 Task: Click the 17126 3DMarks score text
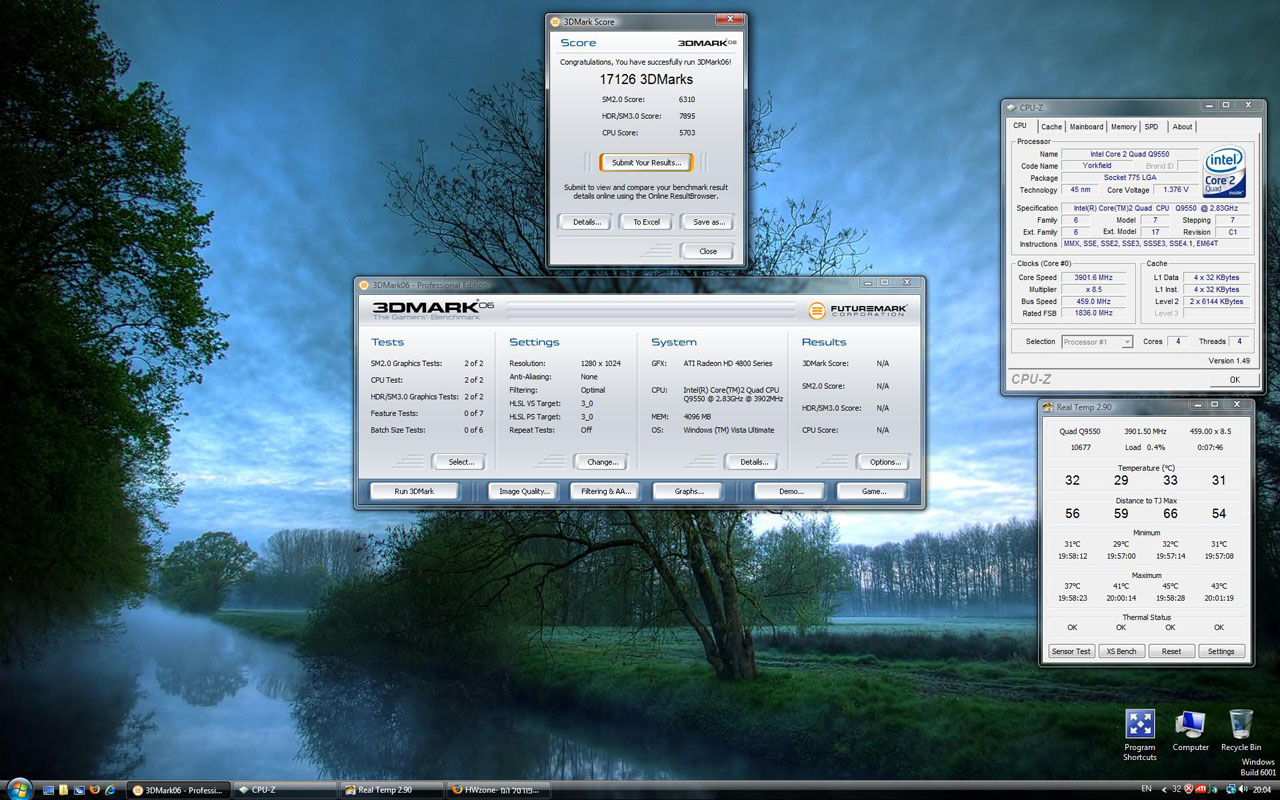[646, 79]
